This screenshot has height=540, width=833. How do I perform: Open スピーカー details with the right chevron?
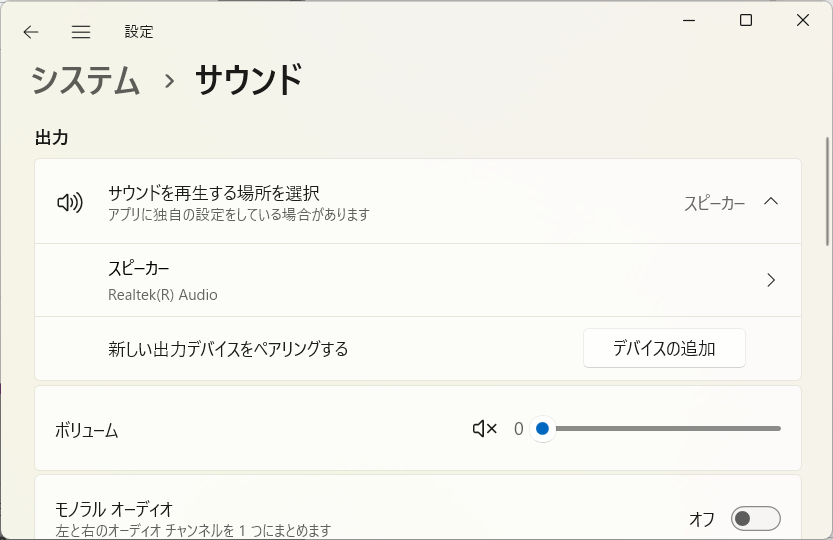[x=771, y=280]
